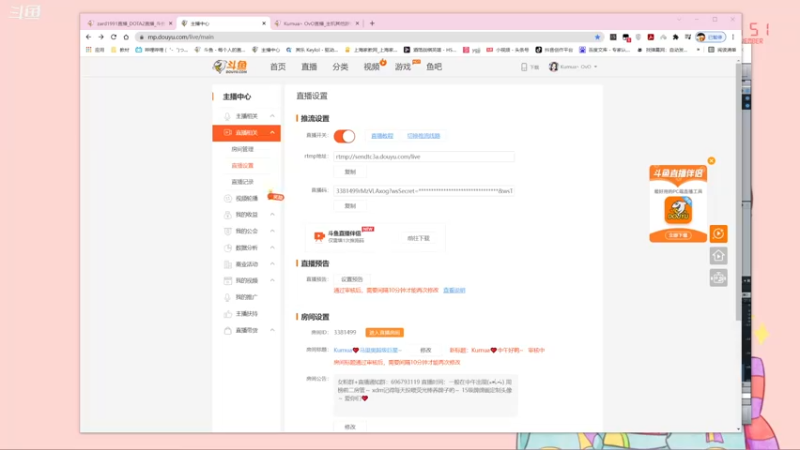Open the 游戏 nav item

pyautogui.click(x=403, y=67)
